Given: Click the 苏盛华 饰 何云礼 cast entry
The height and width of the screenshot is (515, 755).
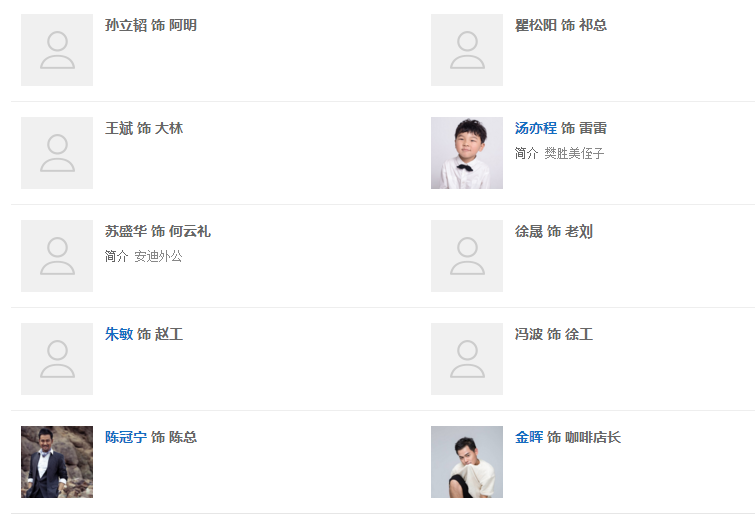Looking at the screenshot, I should (158, 231).
